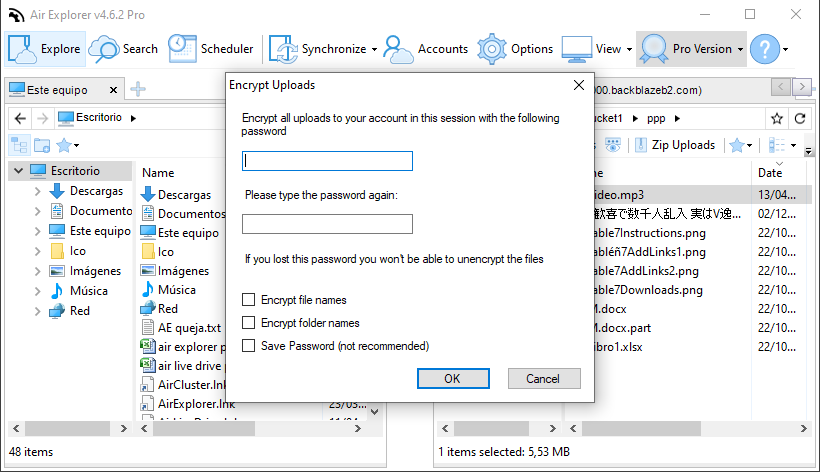Expand the Help dropdown arrow
The height and width of the screenshot is (472, 820).
point(785,50)
